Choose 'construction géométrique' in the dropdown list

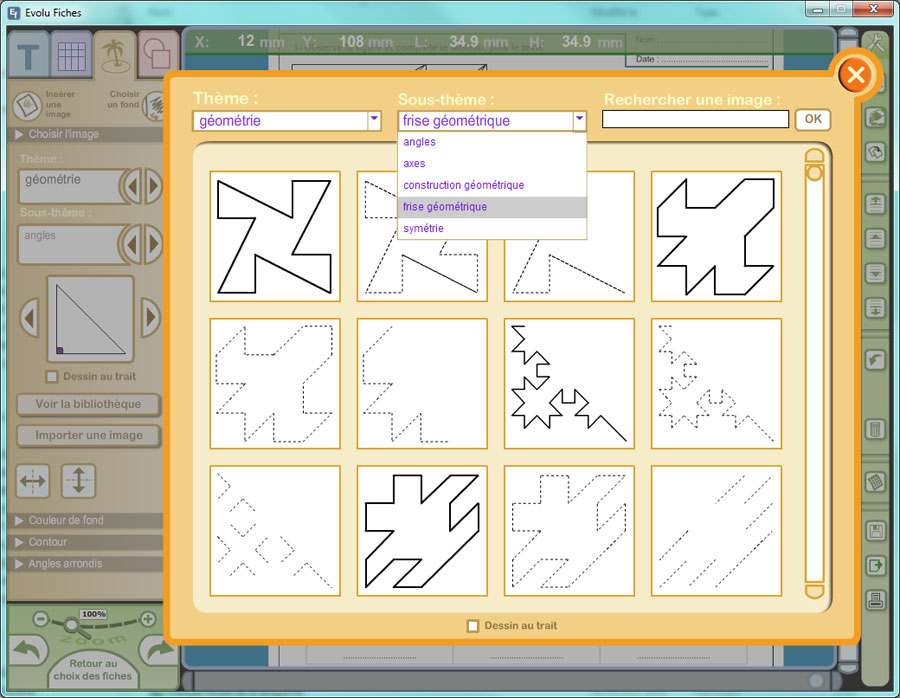(463, 185)
